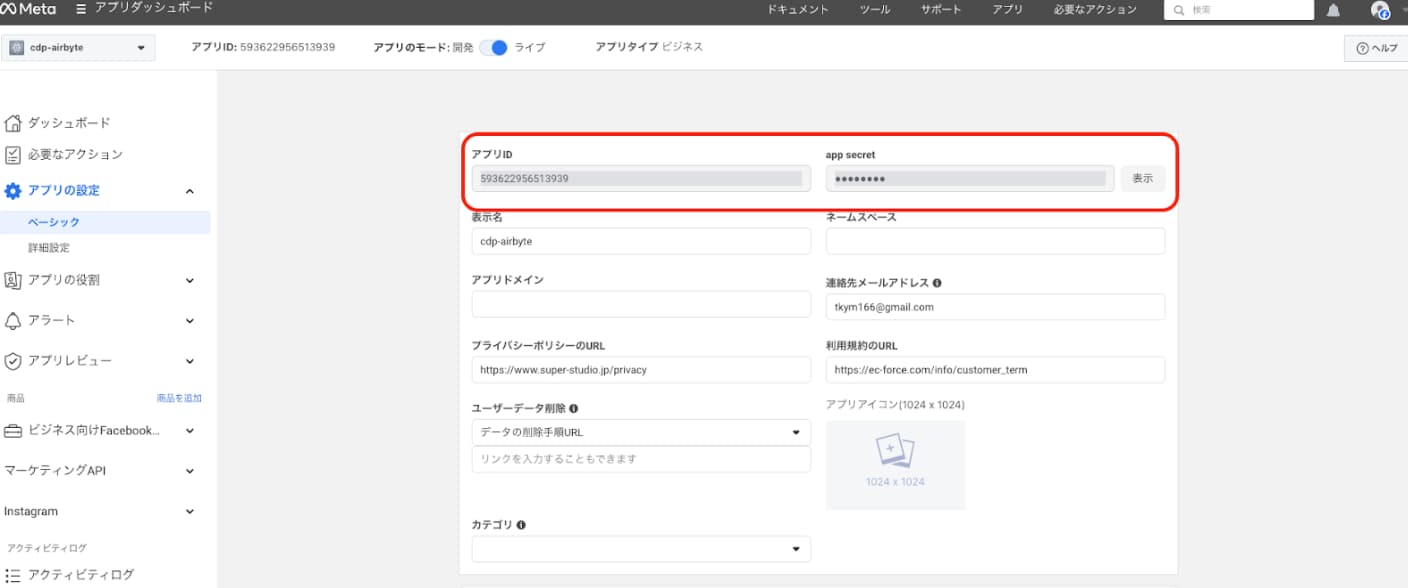Open the データの削除手順URL dropdown
This screenshot has height=588, width=1408.
point(641,432)
